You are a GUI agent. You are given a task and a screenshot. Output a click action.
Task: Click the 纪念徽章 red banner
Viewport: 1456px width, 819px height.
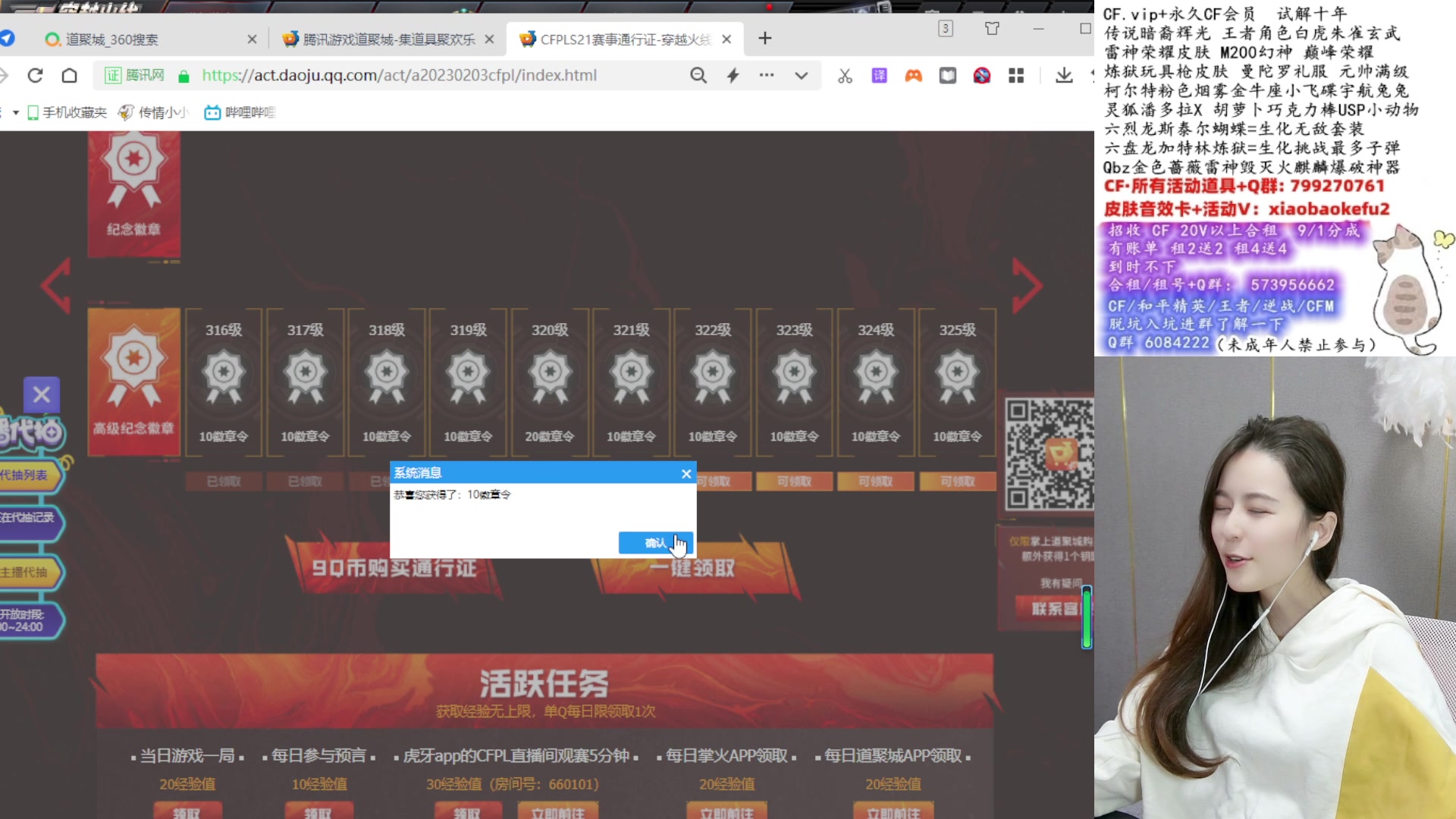pyautogui.click(x=133, y=193)
